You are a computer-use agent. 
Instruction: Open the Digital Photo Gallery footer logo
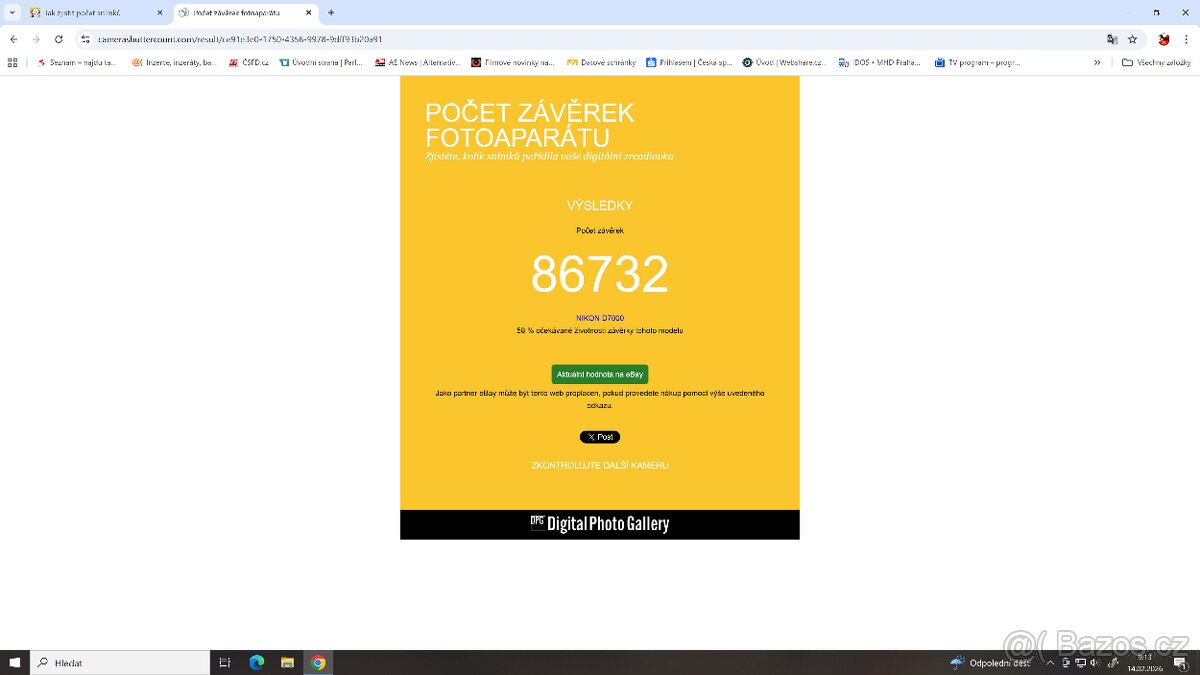(600, 524)
